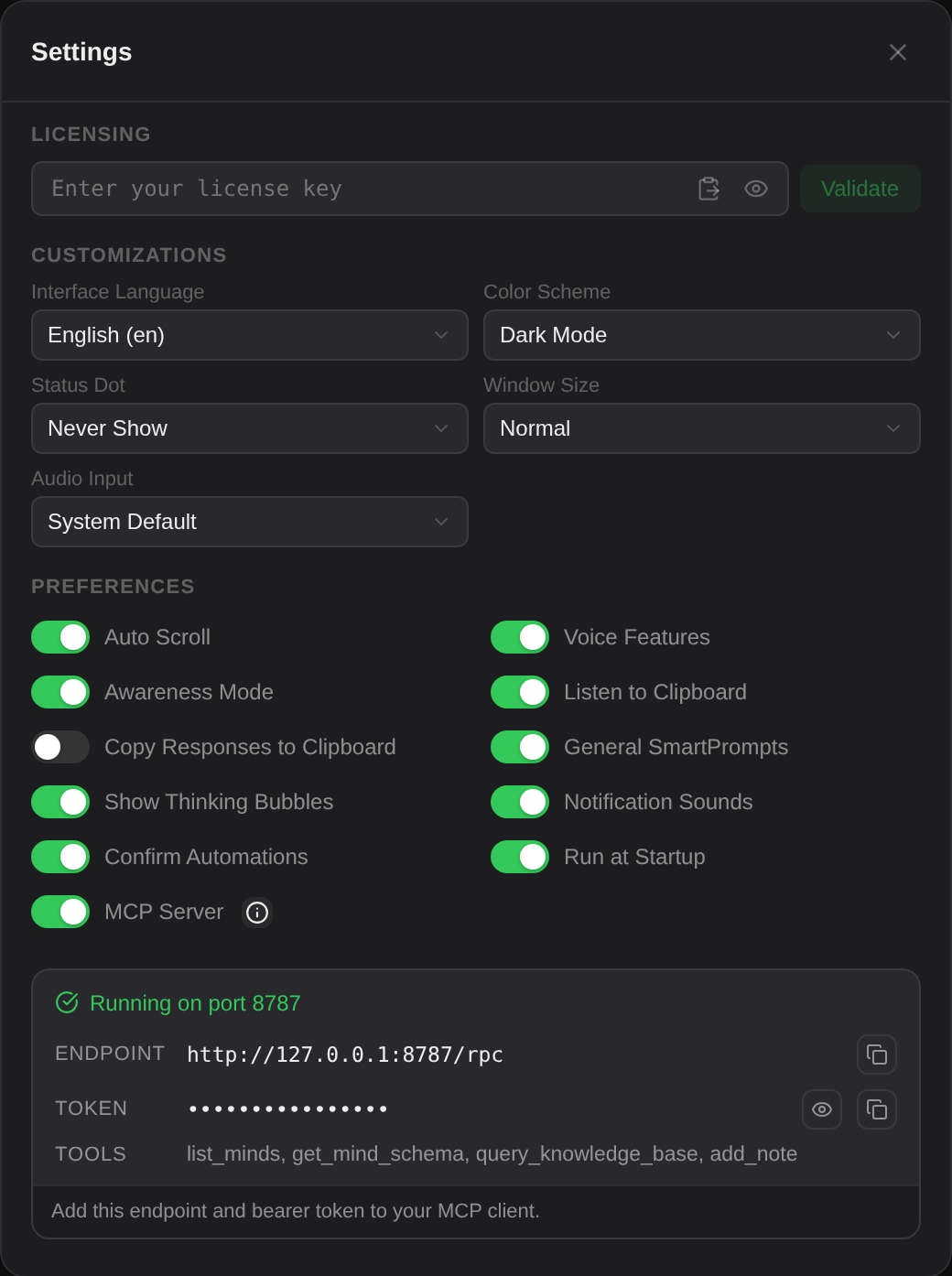
Task: Reveal license key with eye icon
Action: point(756,189)
